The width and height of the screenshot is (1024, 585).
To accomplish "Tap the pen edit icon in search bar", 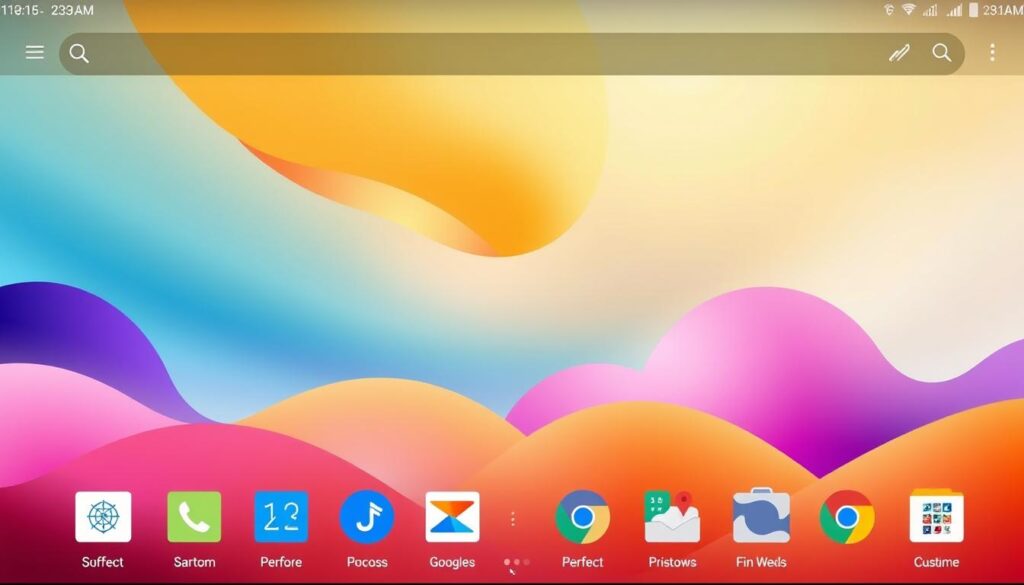I will (898, 54).
